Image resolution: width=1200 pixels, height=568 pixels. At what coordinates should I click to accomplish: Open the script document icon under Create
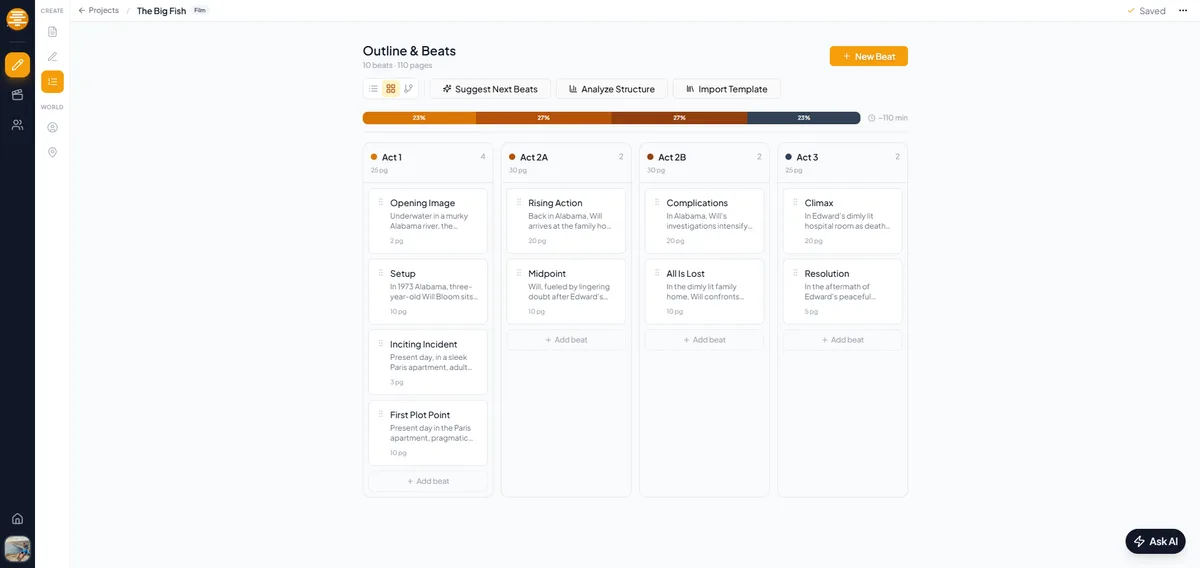(x=52, y=32)
